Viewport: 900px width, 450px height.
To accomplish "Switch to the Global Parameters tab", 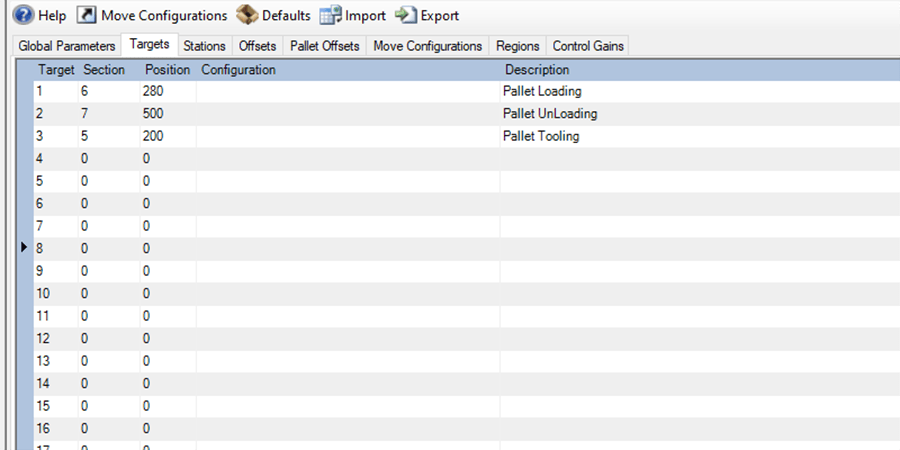I will pos(67,46).
